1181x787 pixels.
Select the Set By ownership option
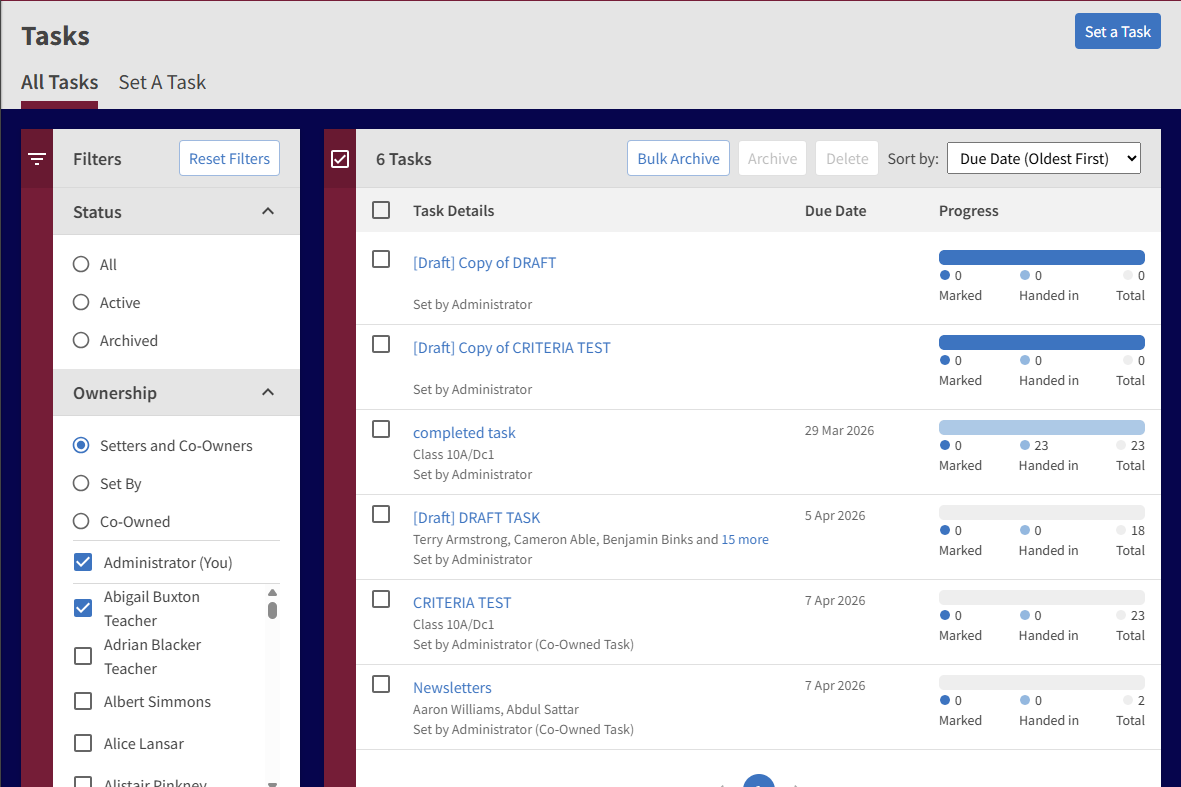tap(81, 483)
